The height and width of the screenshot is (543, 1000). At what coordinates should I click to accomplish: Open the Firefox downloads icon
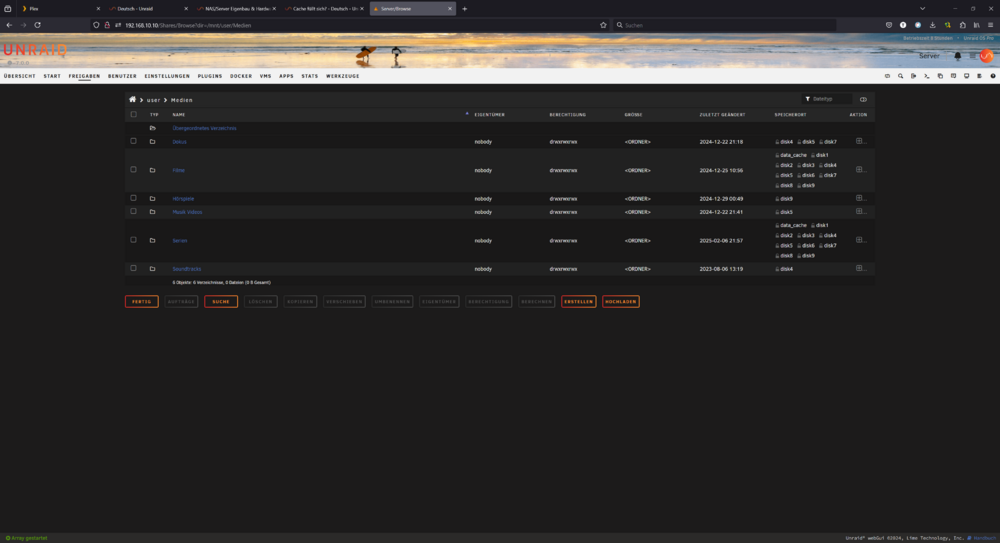932,25
